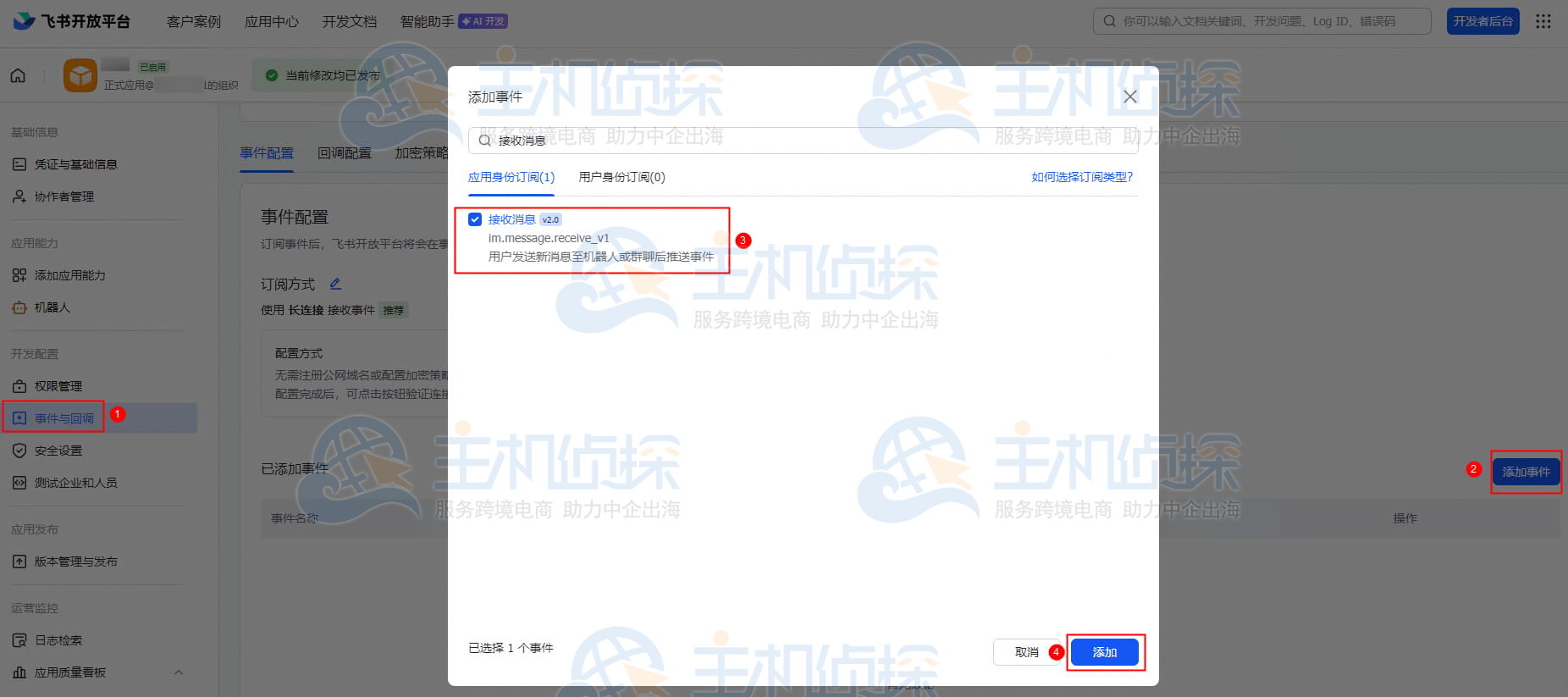This screenshot has height=697, width=1568.
Task: Open the 如何选择订阅类型? link
Action: click(1082, 177)
